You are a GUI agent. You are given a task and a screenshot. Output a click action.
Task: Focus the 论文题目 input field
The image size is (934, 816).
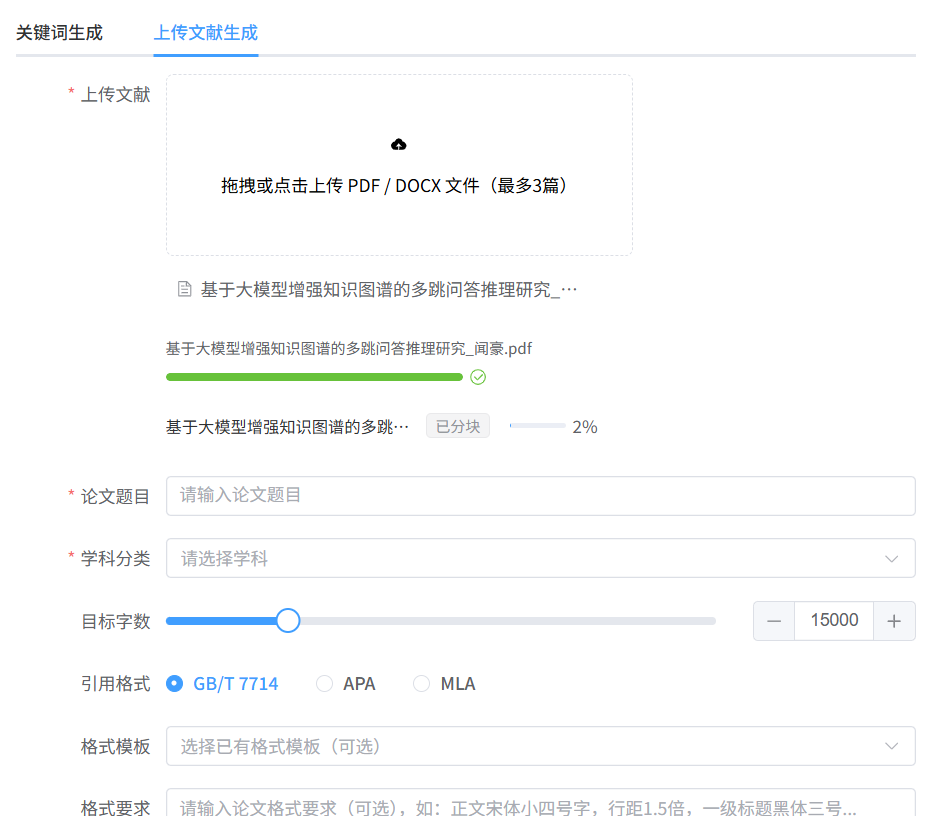click(x=540, y=496)
